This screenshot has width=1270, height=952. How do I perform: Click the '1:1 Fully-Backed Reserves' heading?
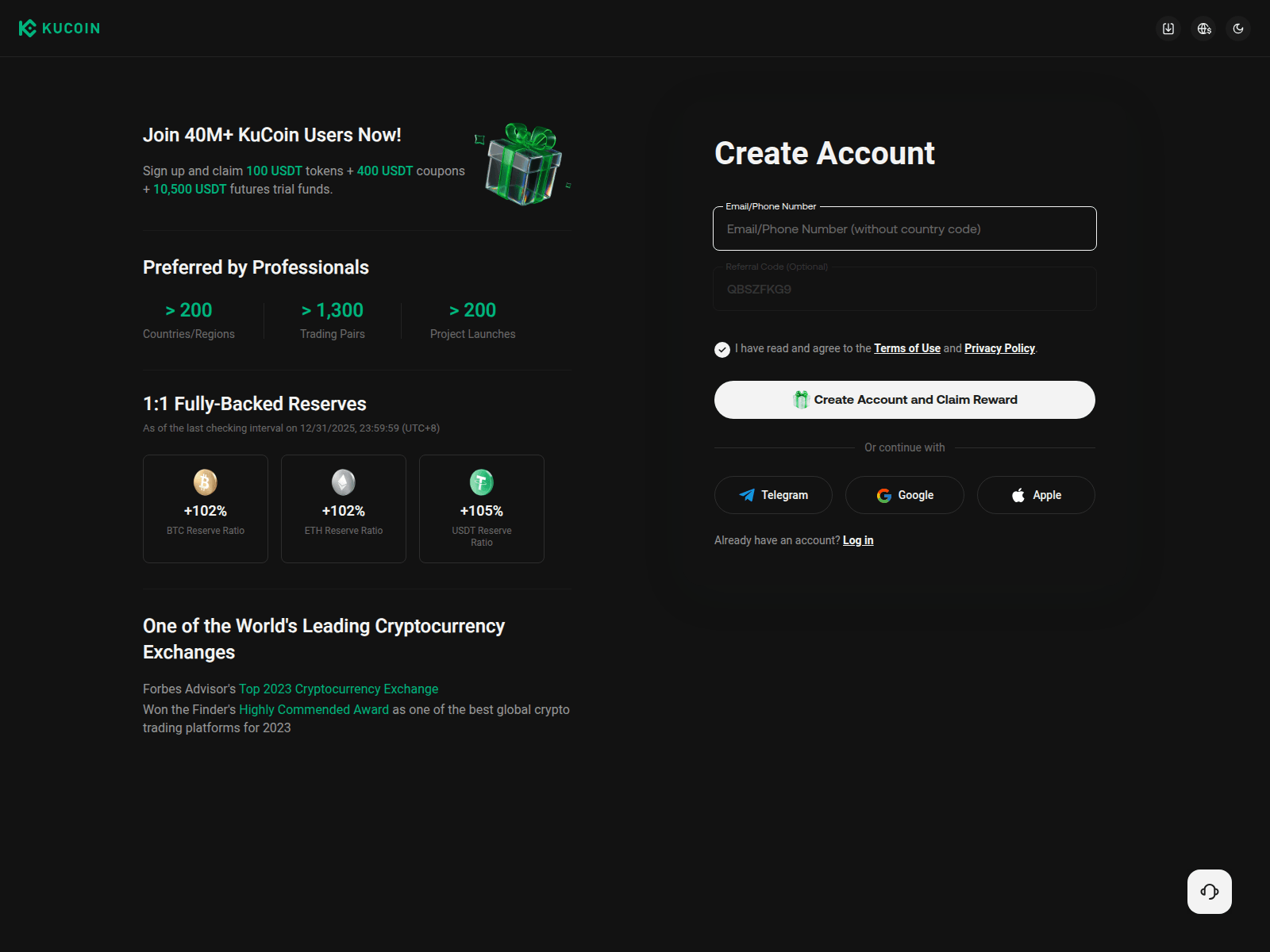[x=255, y=404]
